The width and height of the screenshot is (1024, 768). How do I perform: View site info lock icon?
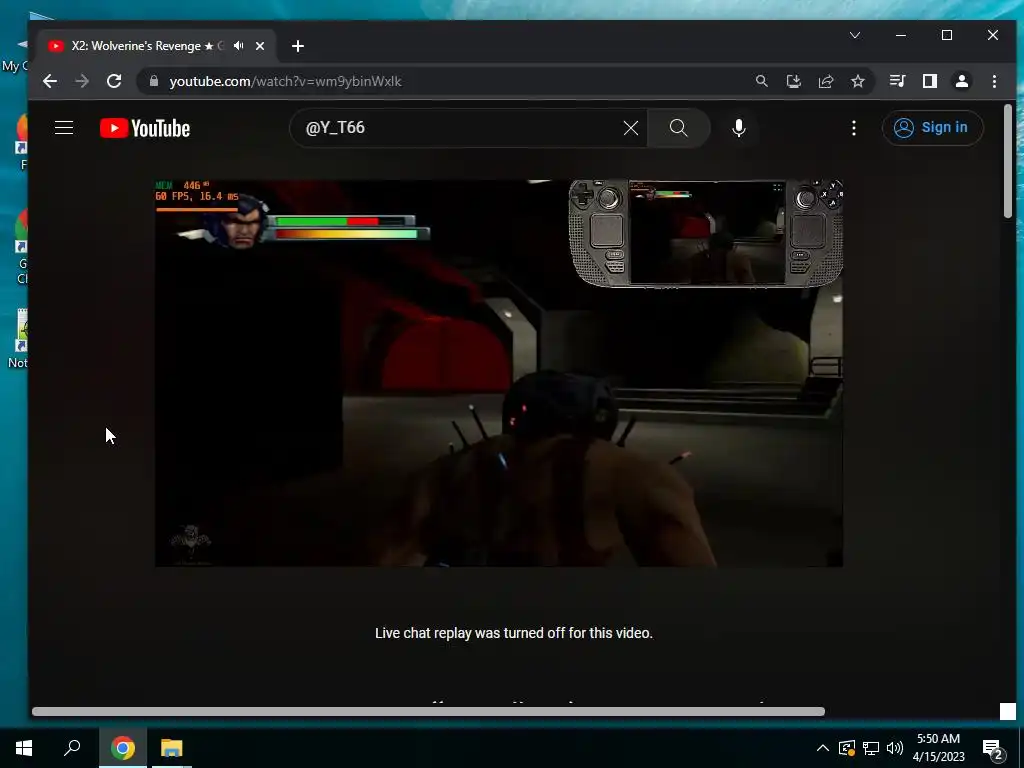[x=154, y=81]
